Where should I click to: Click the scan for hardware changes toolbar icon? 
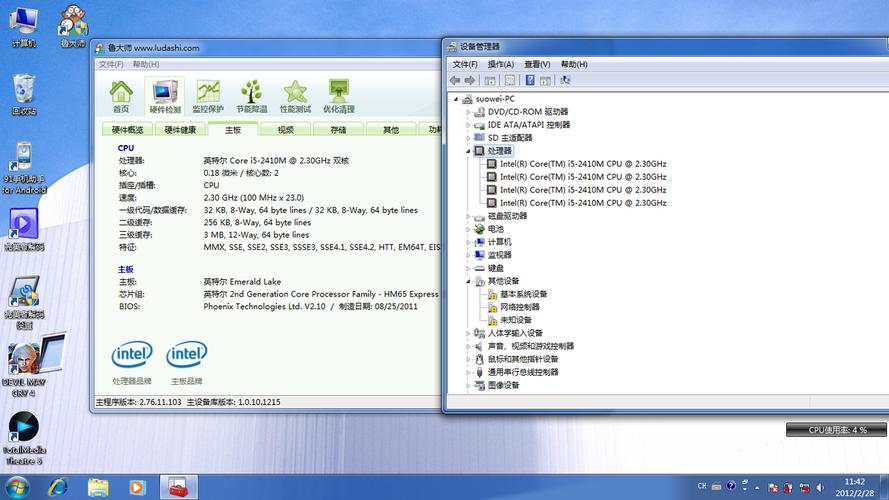point(565,80)
